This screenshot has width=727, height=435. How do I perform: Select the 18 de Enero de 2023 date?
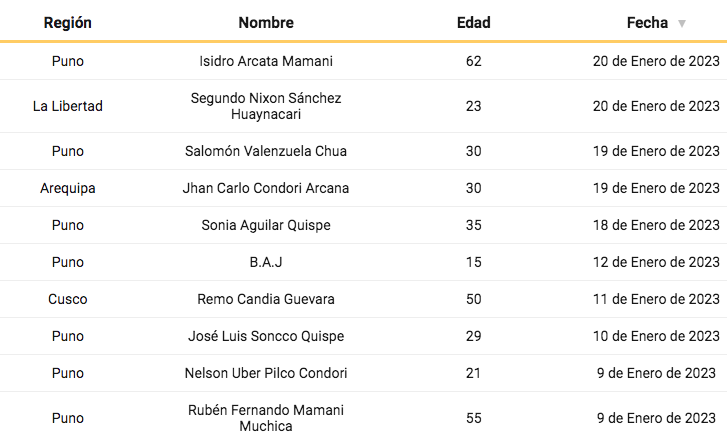[x=656, y=225]
